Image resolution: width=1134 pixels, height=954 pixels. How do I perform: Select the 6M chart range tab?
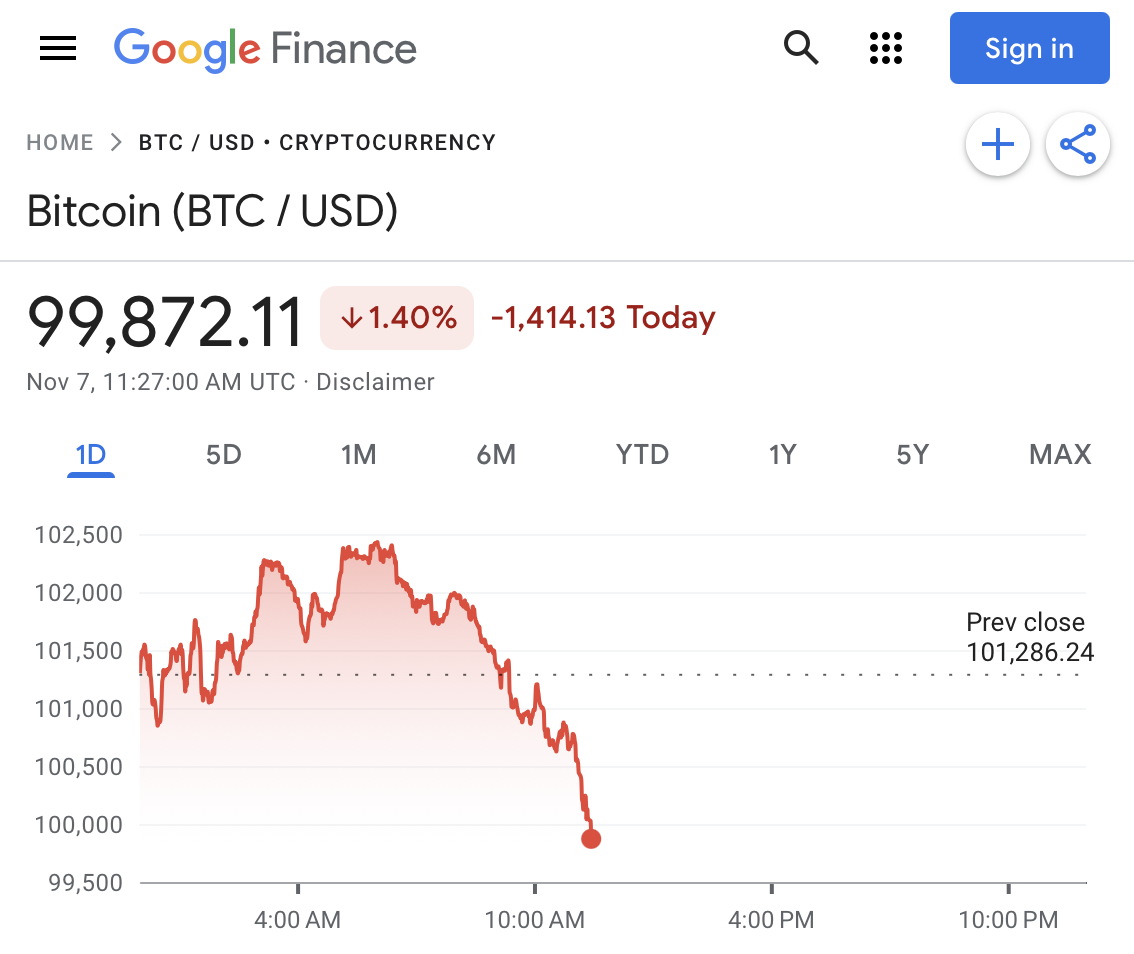pyautogui.click(x=496, y=456)
